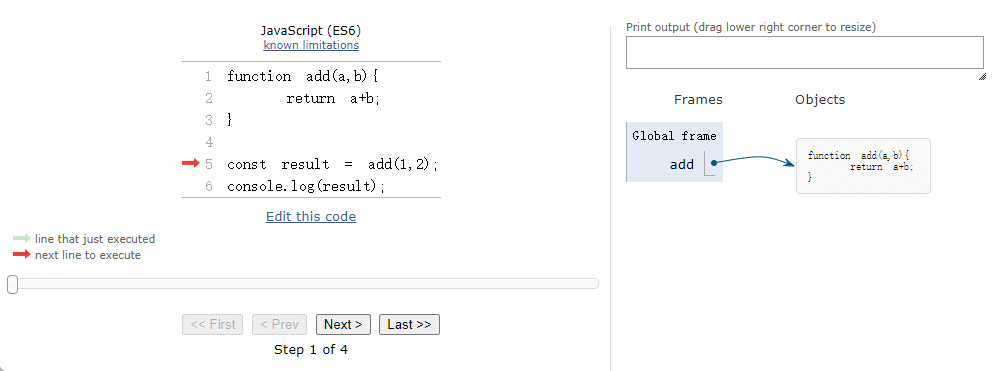The height and width of the screenshot is (371, 1004).
Task: Click the print output resize grip
Action: click(982, 77)
